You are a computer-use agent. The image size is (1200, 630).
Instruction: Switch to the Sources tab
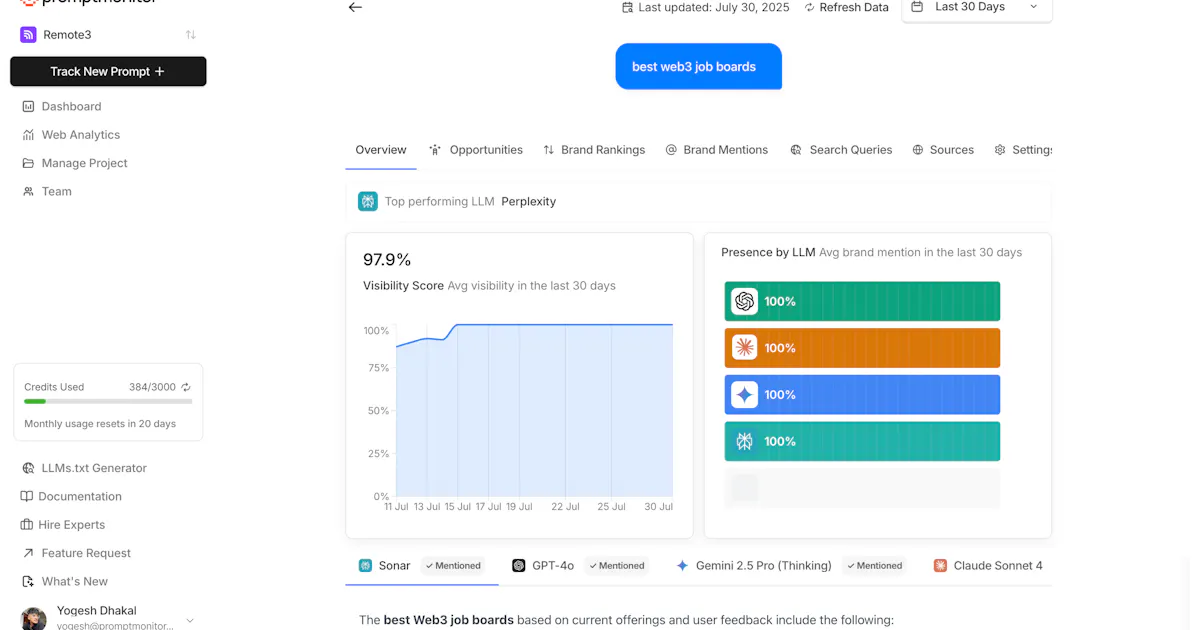tap(943, 150)
